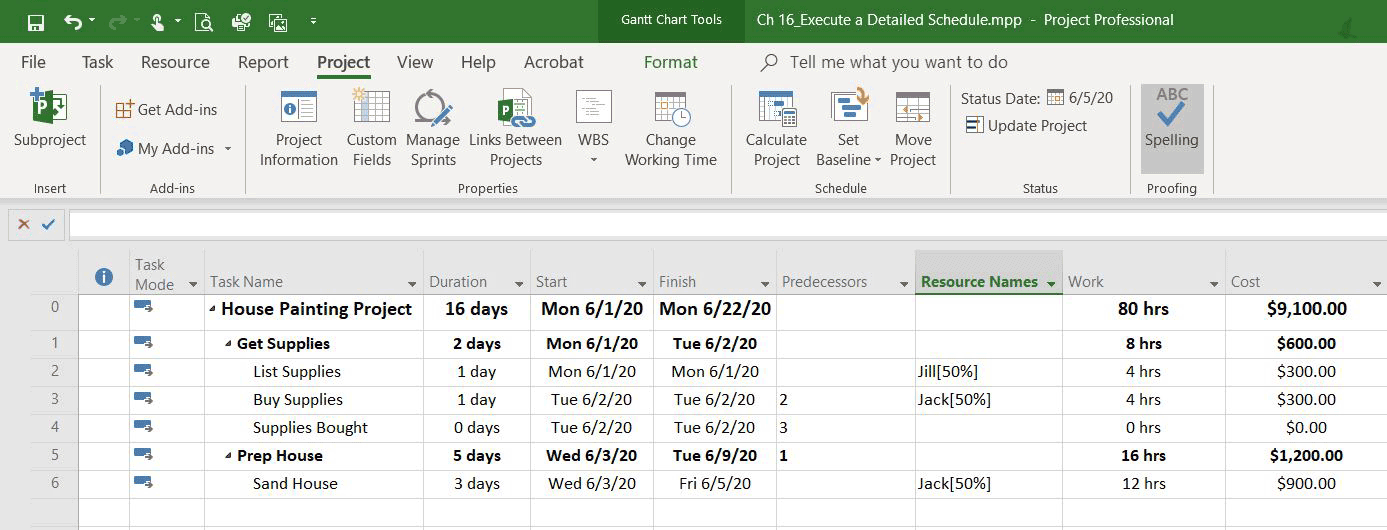This screenshot has width=1387, height=530.
Task: Click Update Project
Action: 1026,126
